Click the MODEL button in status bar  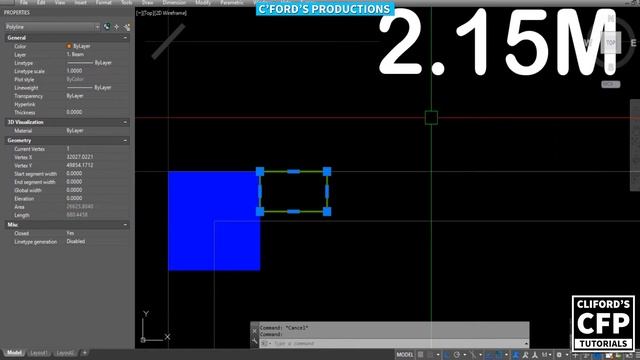(x=405, y=355)
